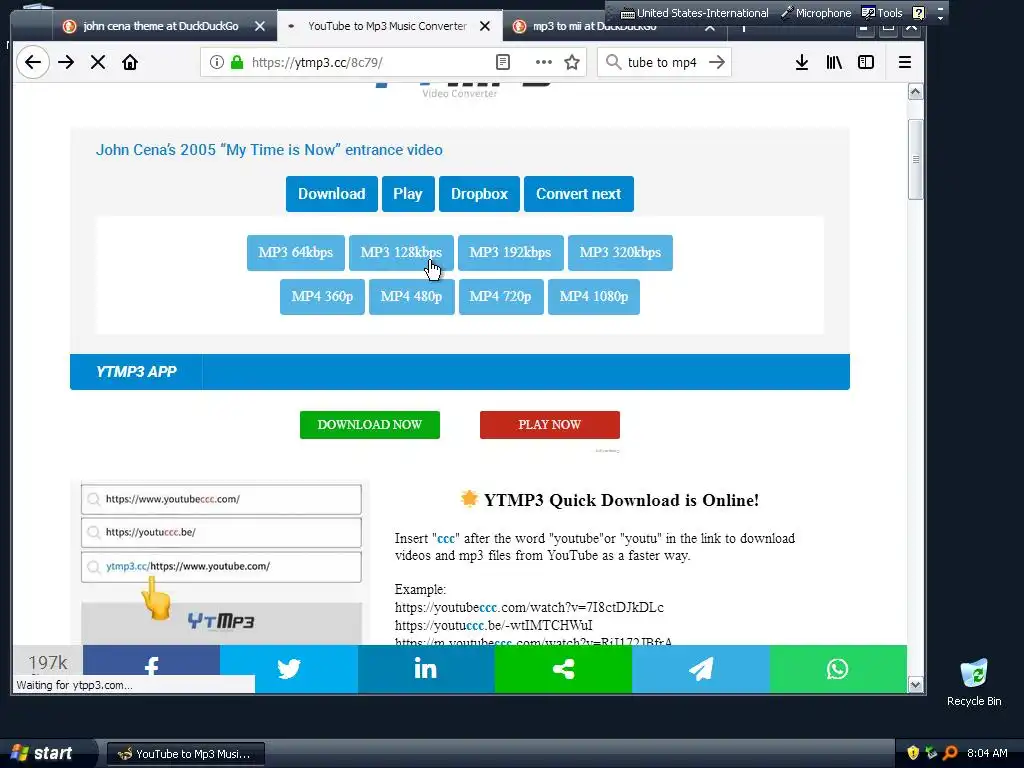Choose MP3 320kbps format
This screenshot has height=768, width=1024.
pos(620,253)
